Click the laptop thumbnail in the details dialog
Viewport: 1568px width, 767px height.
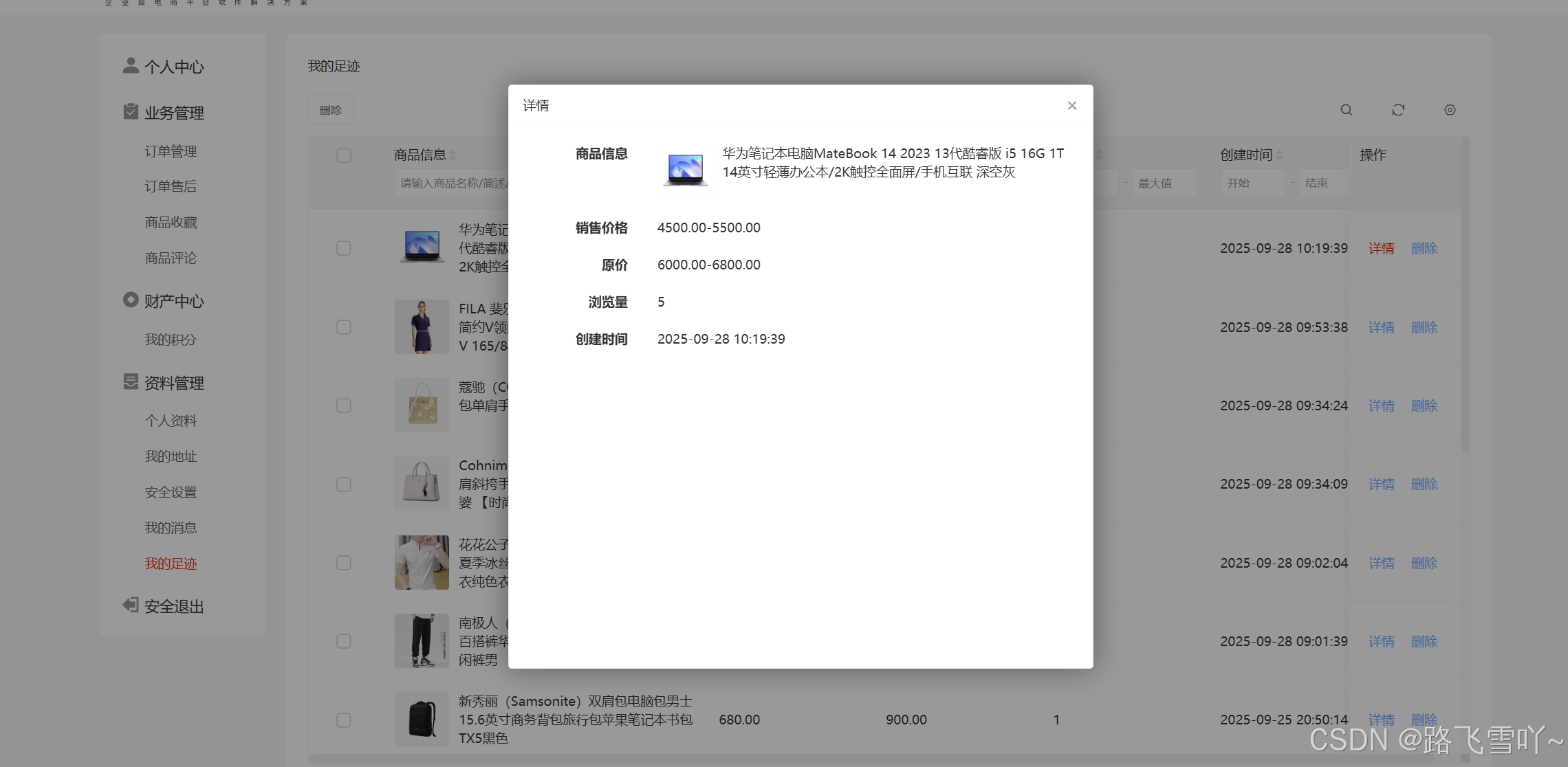tap(685, 170)
